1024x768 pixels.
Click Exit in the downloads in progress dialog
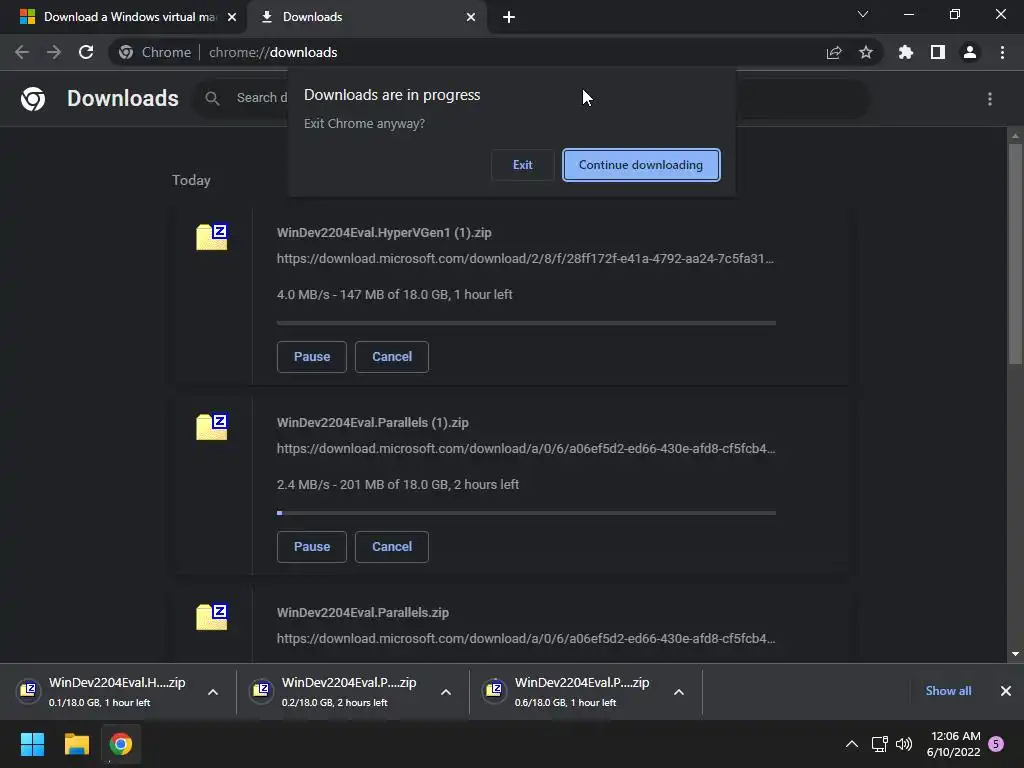(522, 165)
